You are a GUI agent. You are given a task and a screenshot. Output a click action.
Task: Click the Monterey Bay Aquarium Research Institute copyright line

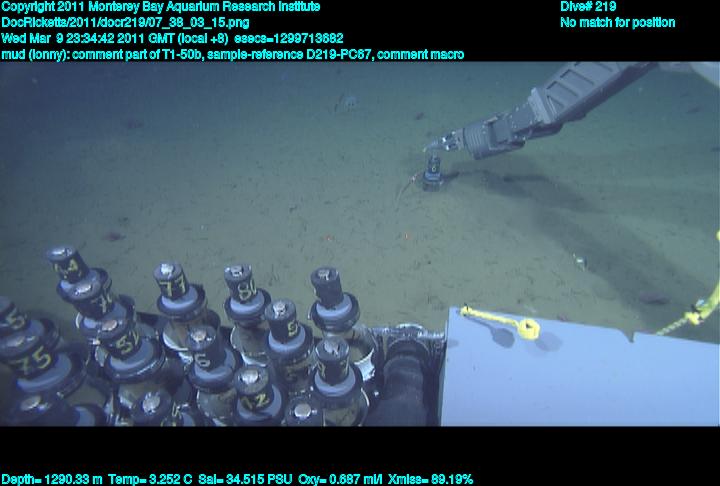tap(161, 7)
